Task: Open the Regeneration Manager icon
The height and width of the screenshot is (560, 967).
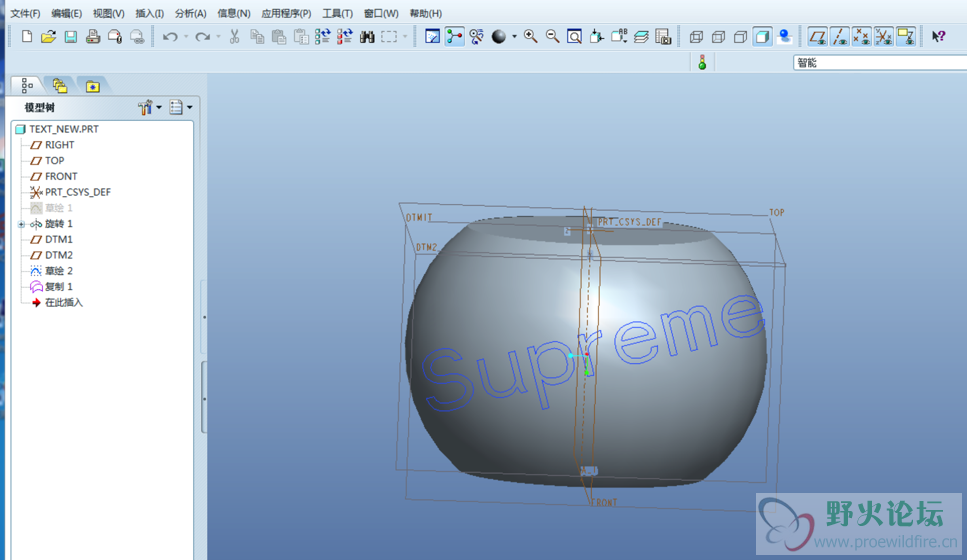Action: pos(345,37)
